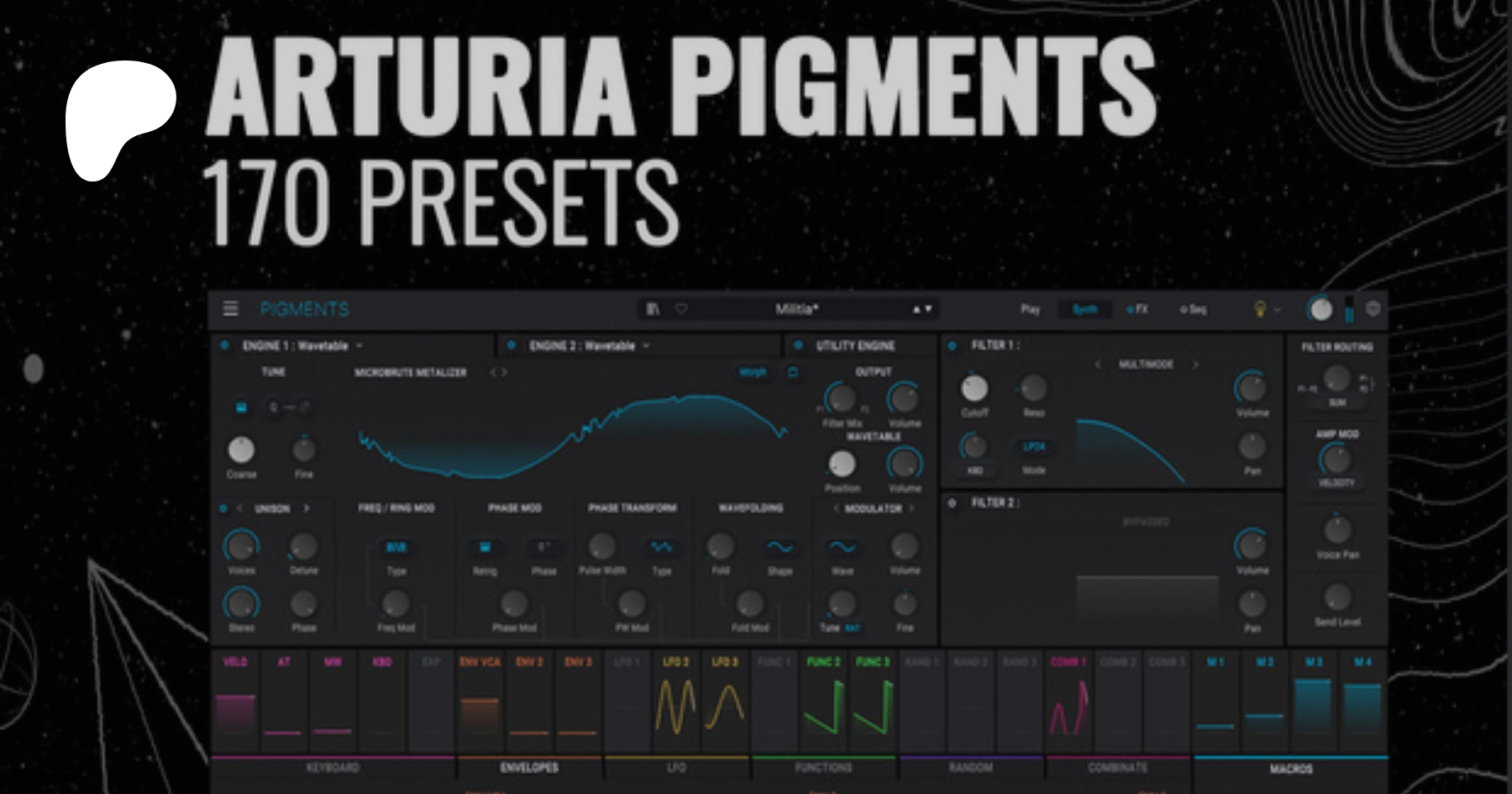The image size is (1512, 794).
Task: Click the Phase Transform Type waveform icon
Action: 661,548
